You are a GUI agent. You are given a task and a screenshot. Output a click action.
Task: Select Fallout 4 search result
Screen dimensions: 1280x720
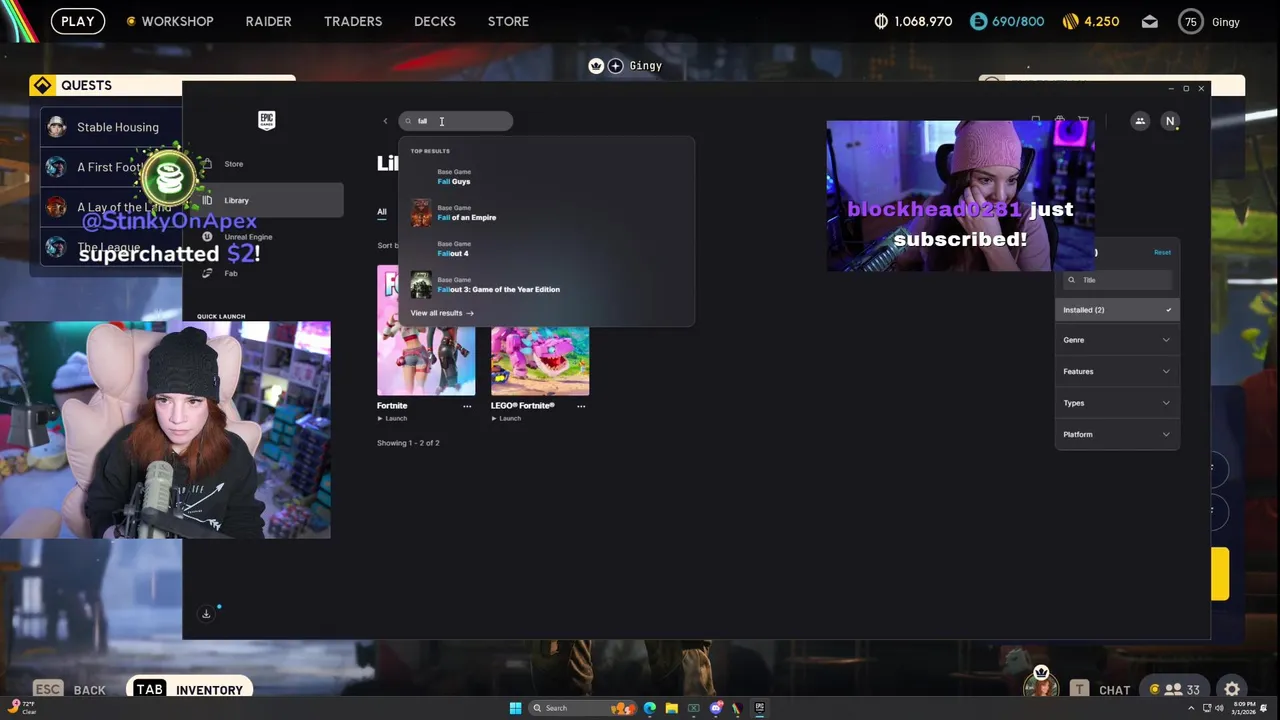coord(546,249)
